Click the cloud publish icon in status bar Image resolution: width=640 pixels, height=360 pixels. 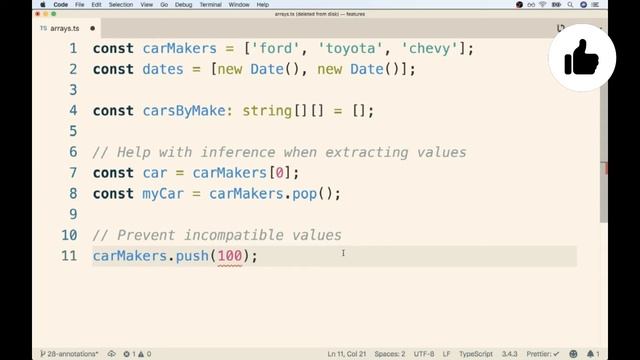[x=111, y=354]
